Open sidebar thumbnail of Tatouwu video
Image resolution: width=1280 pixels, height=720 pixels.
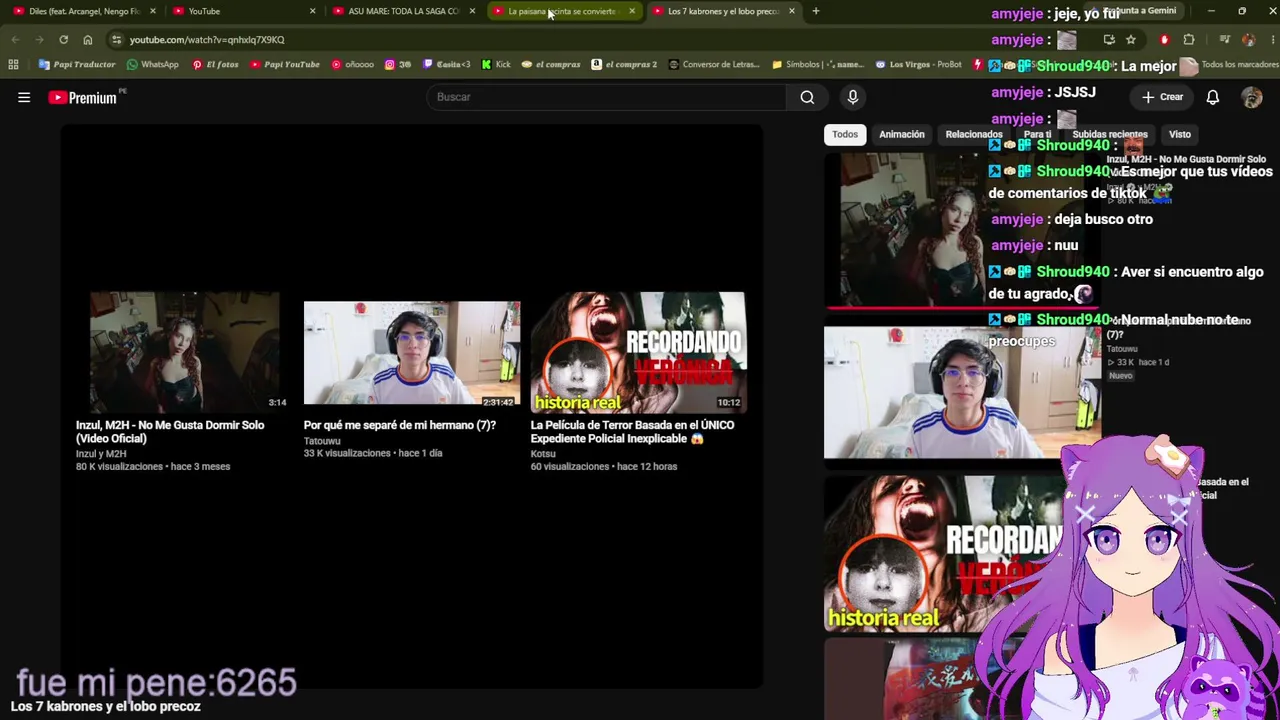point(960,392)
